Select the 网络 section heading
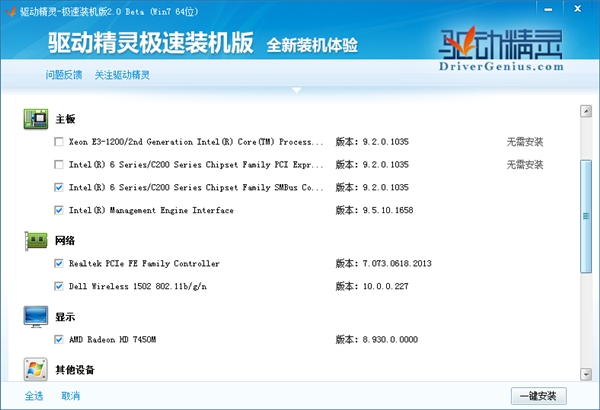 [65, 241]
